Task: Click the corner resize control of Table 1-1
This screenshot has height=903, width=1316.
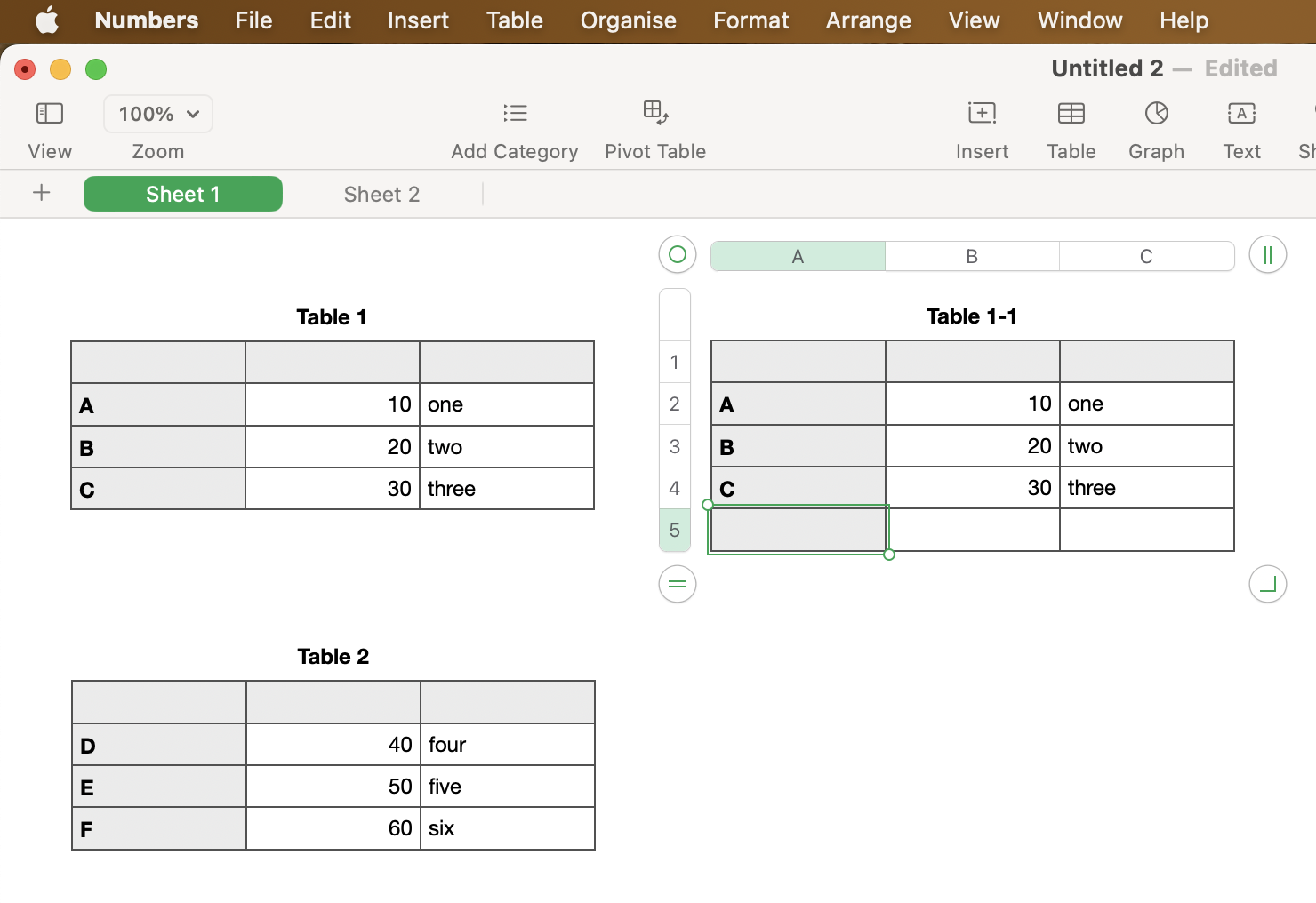Action: pyautogui.click(x=1267, y=584)
